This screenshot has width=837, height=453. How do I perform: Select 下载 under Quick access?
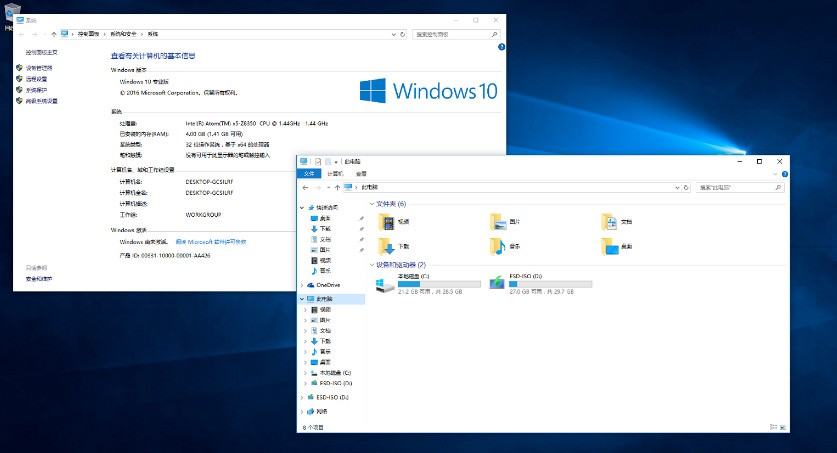point(325,229)
